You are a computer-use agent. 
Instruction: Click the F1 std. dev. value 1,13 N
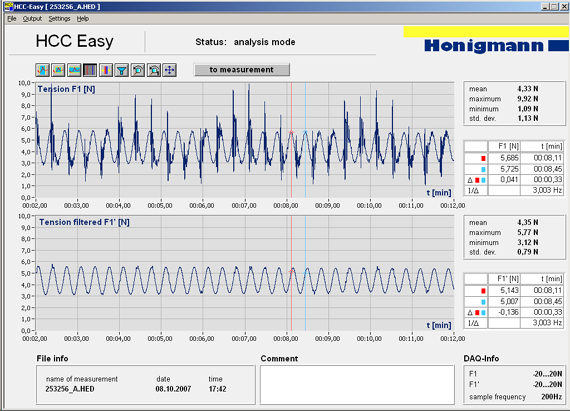[528, 118]
